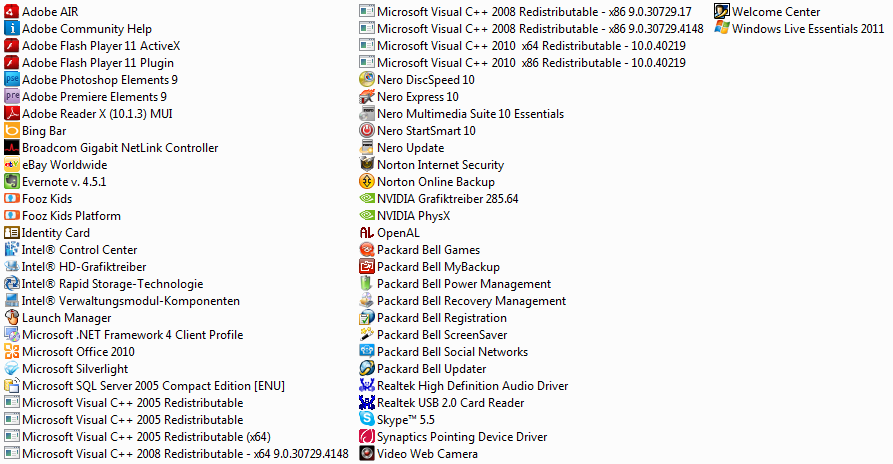The height and width of the screenshot is (464, 893).
Task: Click the Adobe Premiere Elements 9 icon
Action: [11, 97]
